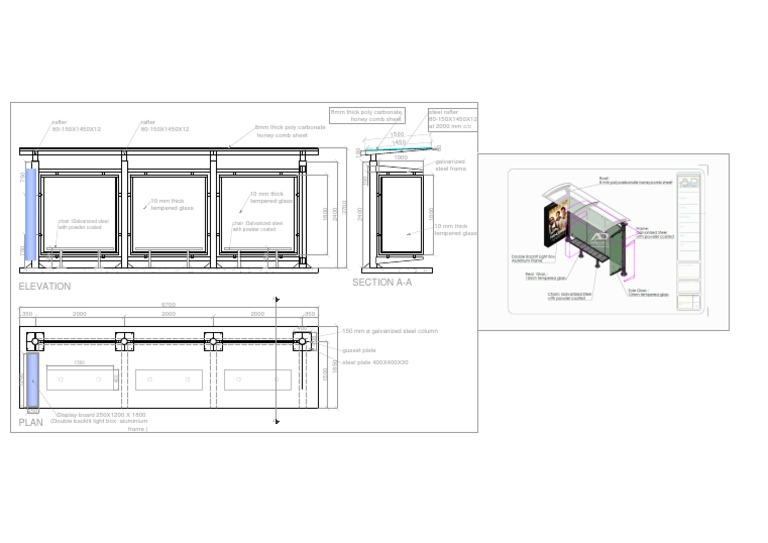This screenshot has height=543, width=768.
Task: Click the 1650 dimension beside the plan
Action: [x=335, y=367]
